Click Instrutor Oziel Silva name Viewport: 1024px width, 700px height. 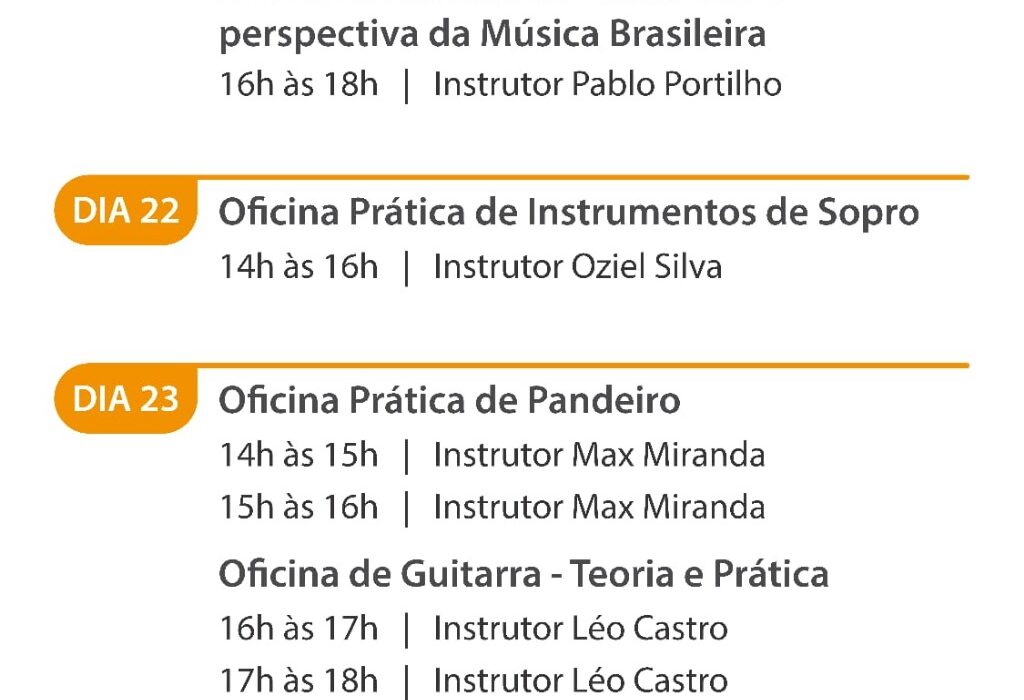(577, 267)
